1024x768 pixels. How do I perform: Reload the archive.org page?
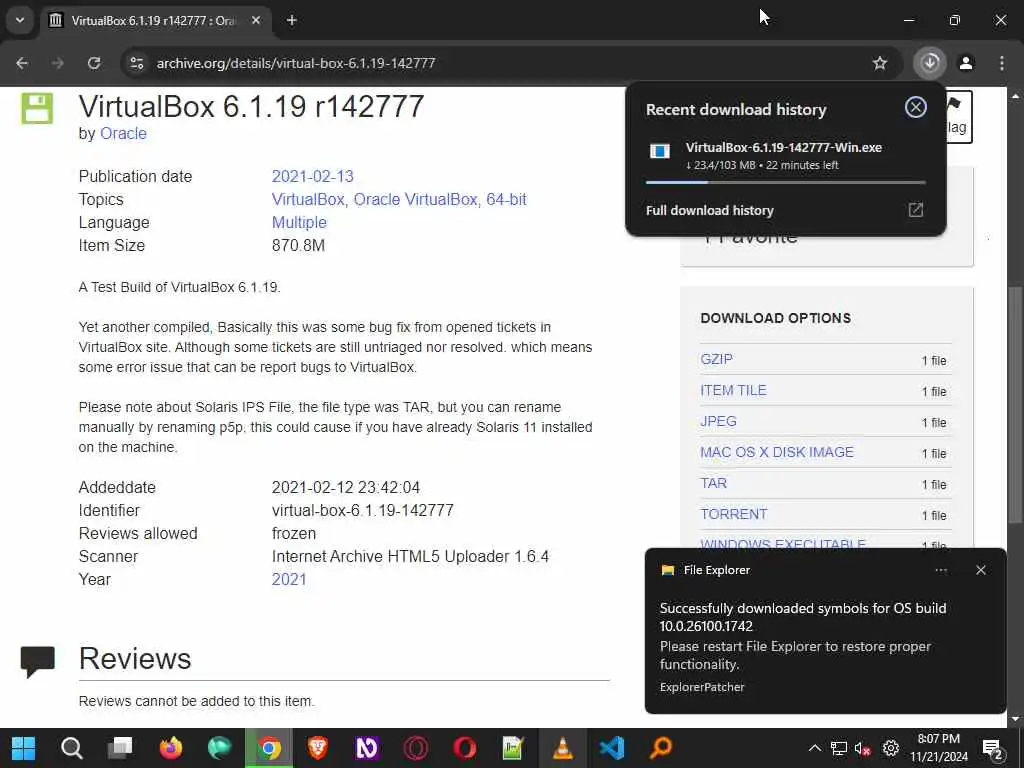(94, 63)
